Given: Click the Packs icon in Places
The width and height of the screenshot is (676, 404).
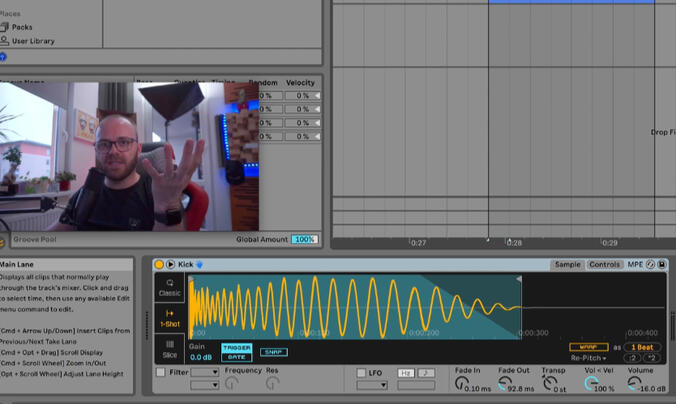Looking at the screenshot, I should pos(5,28).
